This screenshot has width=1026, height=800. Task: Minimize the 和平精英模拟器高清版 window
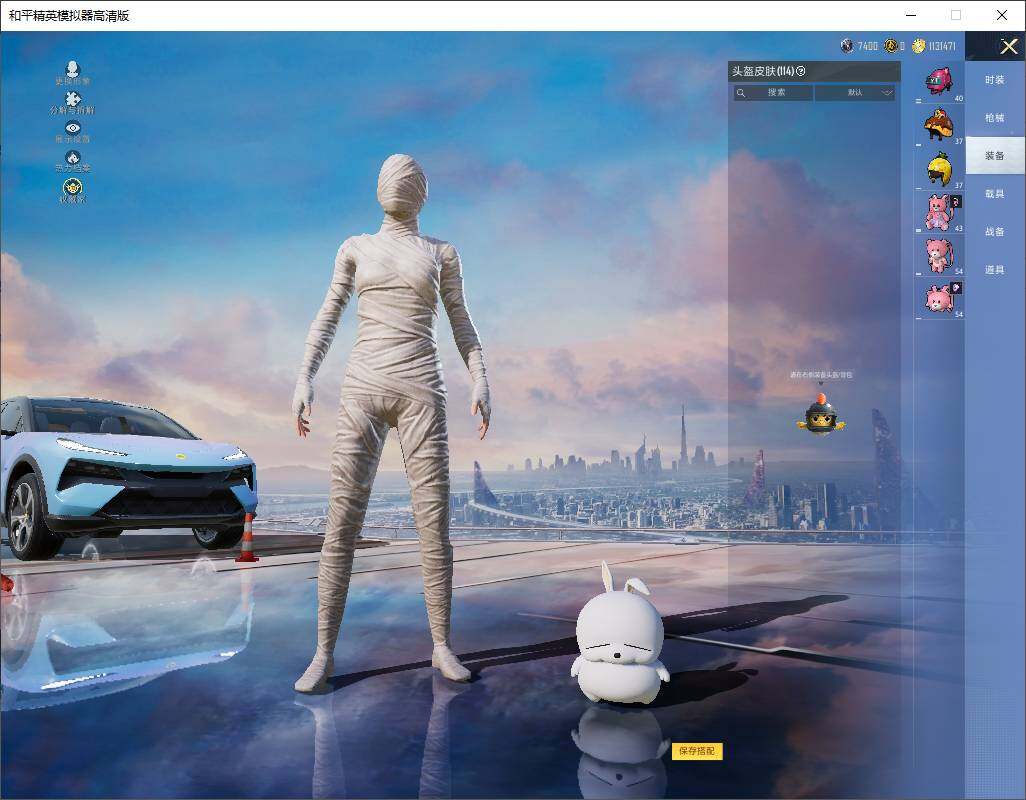[x=911, y=15]
